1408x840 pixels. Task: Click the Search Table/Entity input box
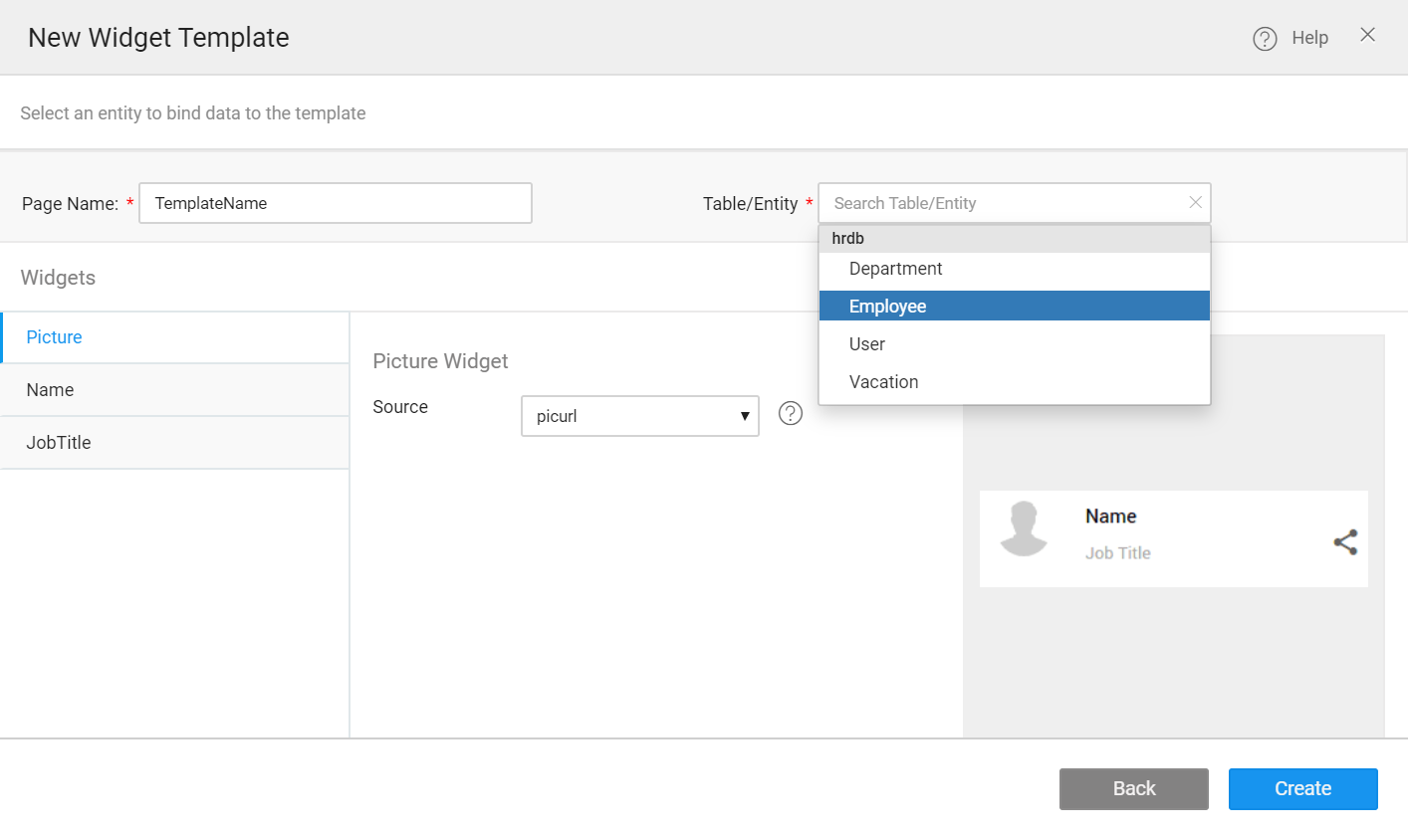1001,203
